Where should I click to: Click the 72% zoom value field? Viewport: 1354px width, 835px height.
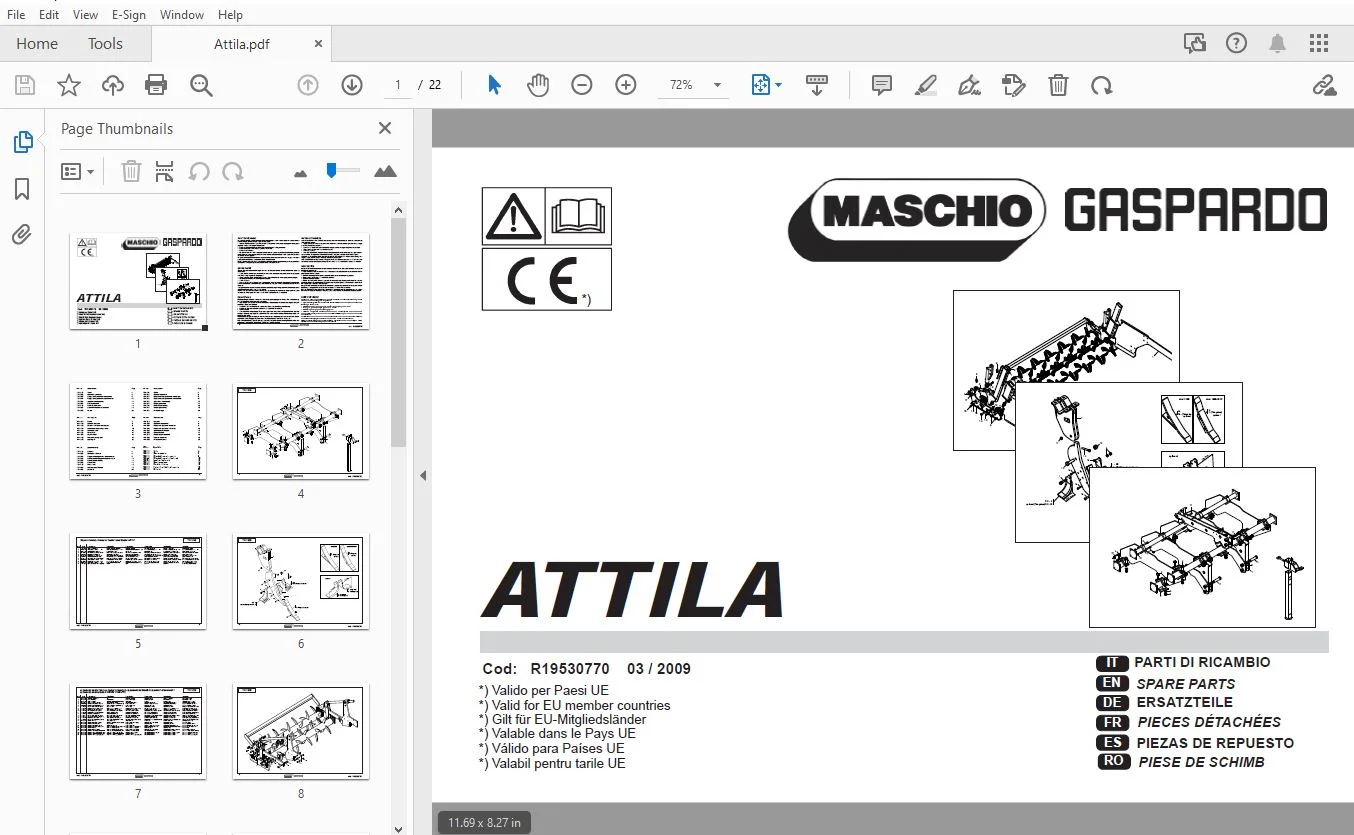[682, 85]
